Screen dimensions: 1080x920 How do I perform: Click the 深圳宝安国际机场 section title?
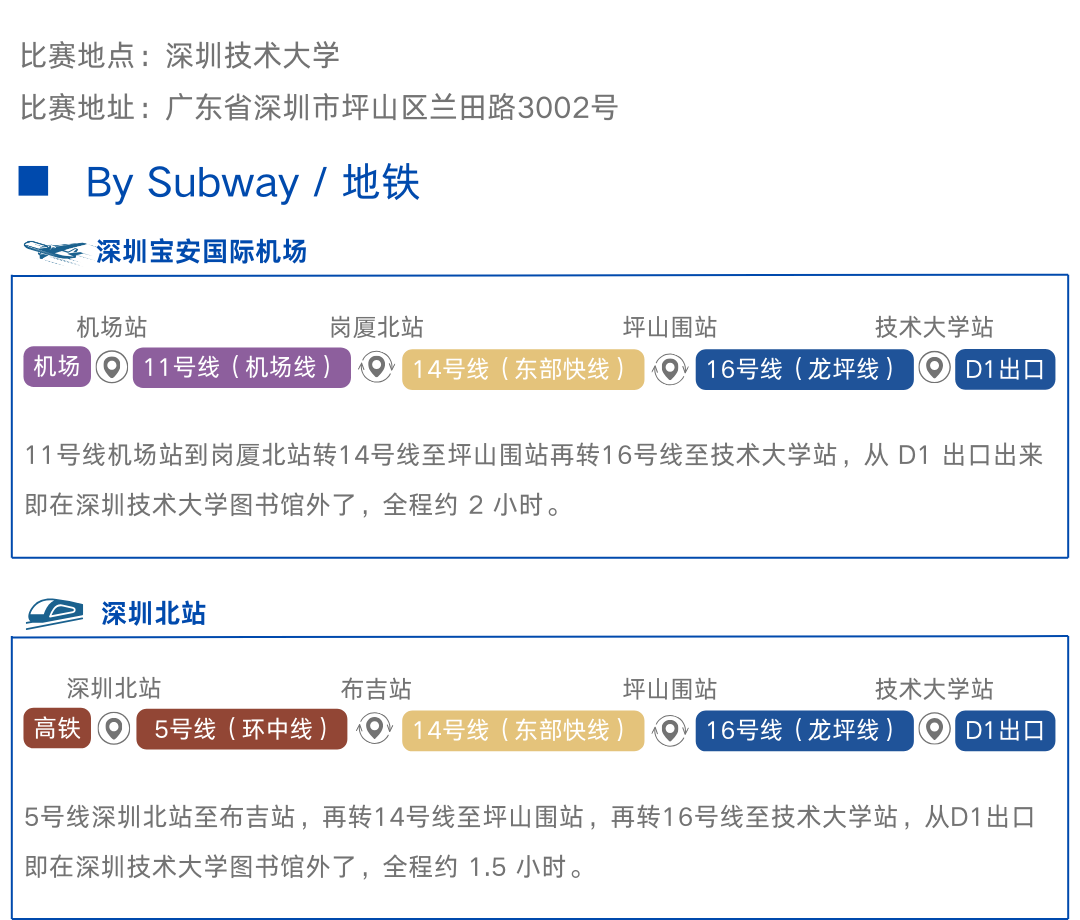(x=201, y=252)
